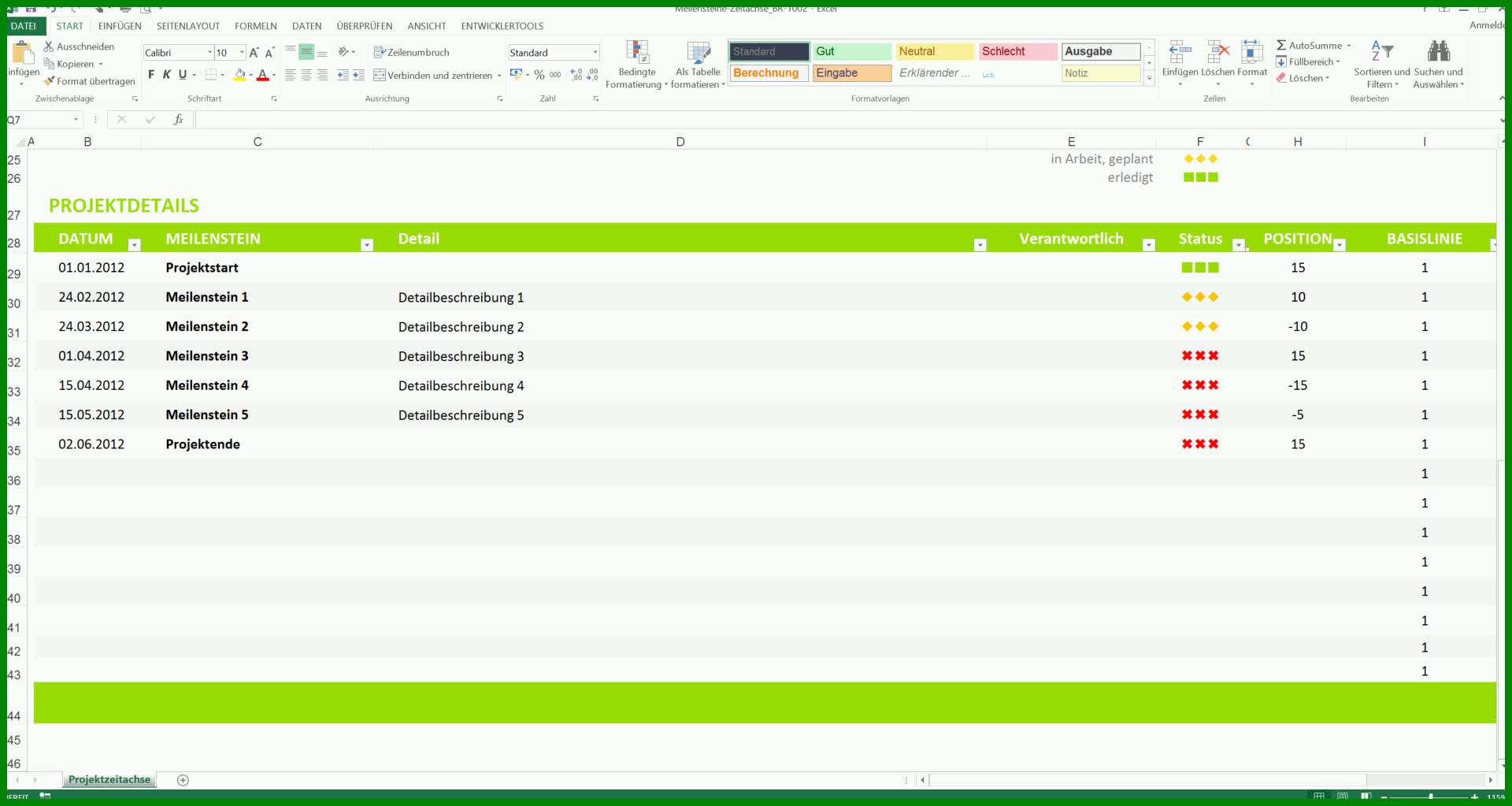Screen dimensions: 1512x806
Task: Open the borders icon in Schriftart
Action: pos(211,75)
